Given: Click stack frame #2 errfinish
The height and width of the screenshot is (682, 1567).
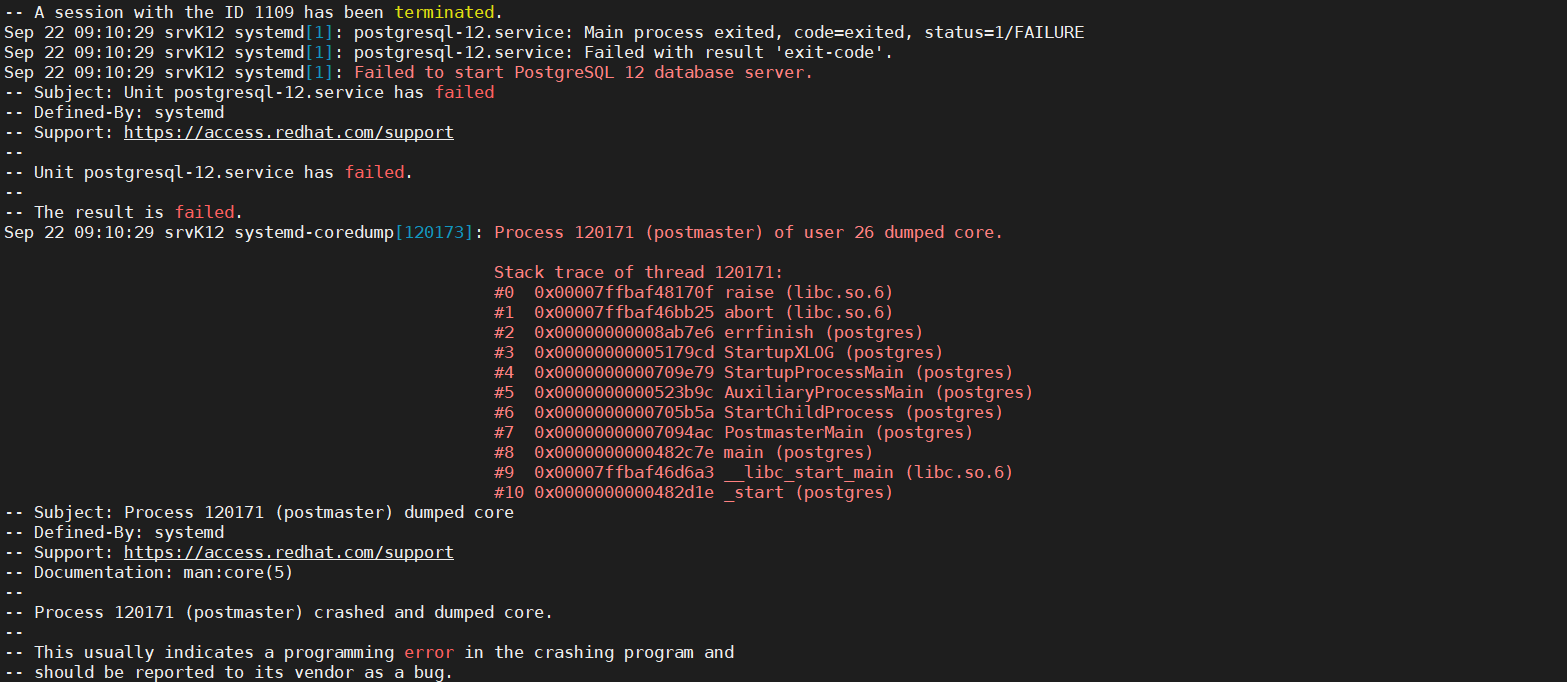Looking at the screenshot, I should coord(708,332).
